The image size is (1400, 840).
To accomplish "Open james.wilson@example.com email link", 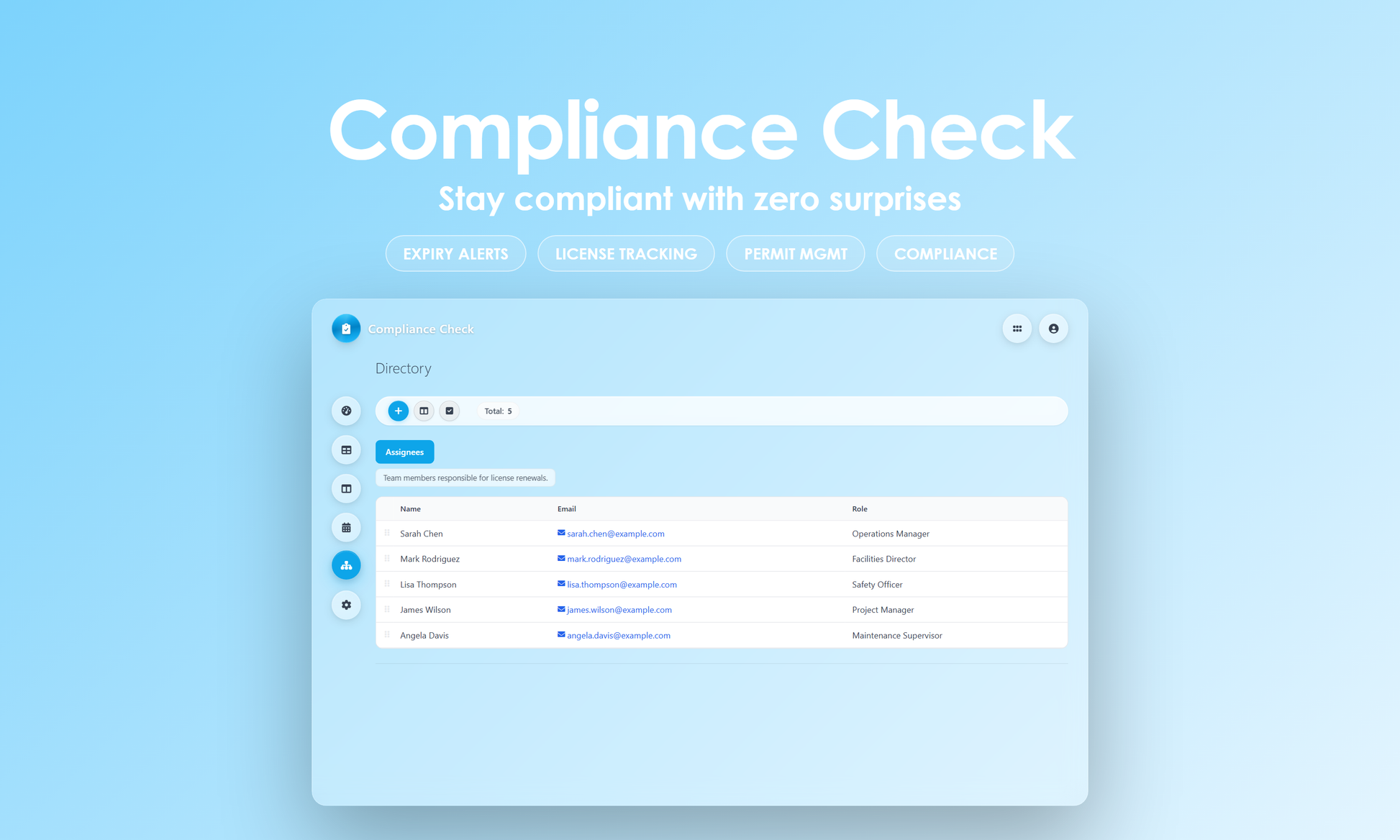I will click(x=619, y=610).
